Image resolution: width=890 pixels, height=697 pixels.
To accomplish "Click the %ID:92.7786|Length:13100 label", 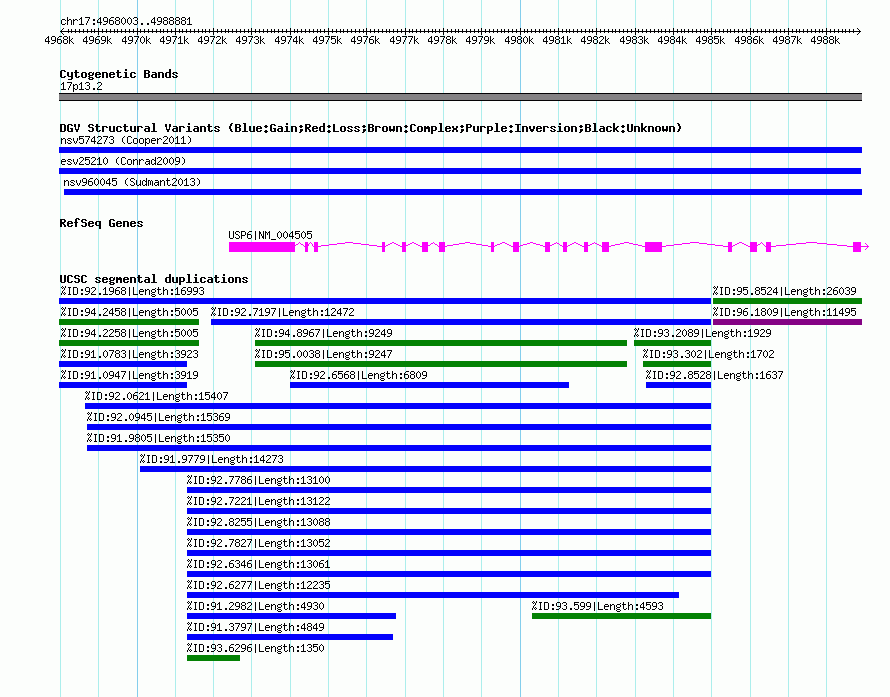I will click(259, 480).
